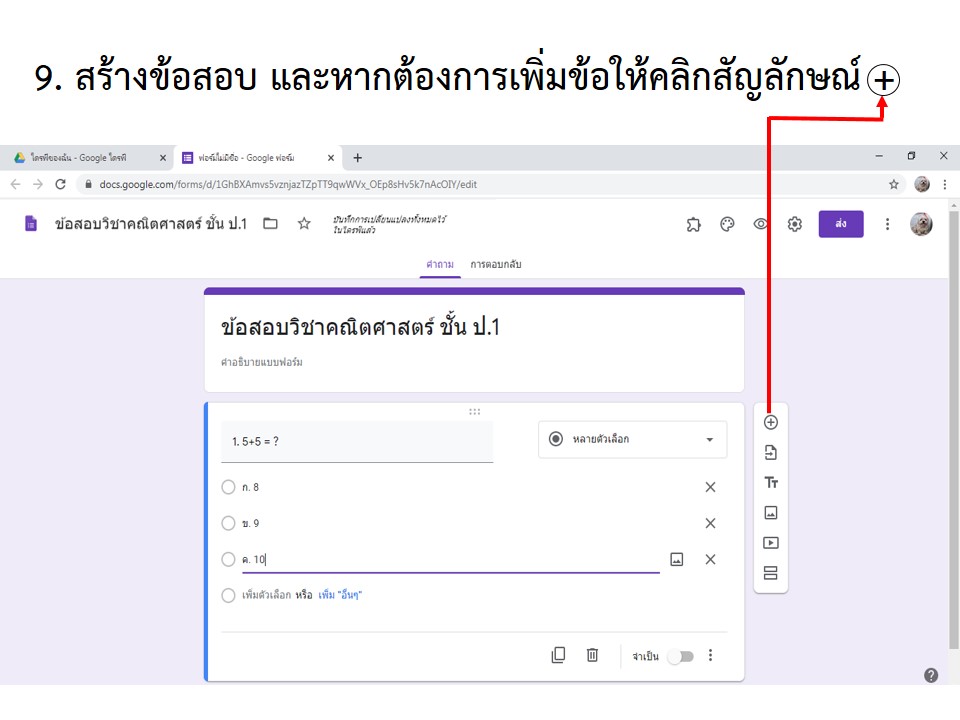The height and width of the screenshot is (720, 960).
Task: Click the เพิ่ม "อื่นๆ" link
Action: pos(340,595)
